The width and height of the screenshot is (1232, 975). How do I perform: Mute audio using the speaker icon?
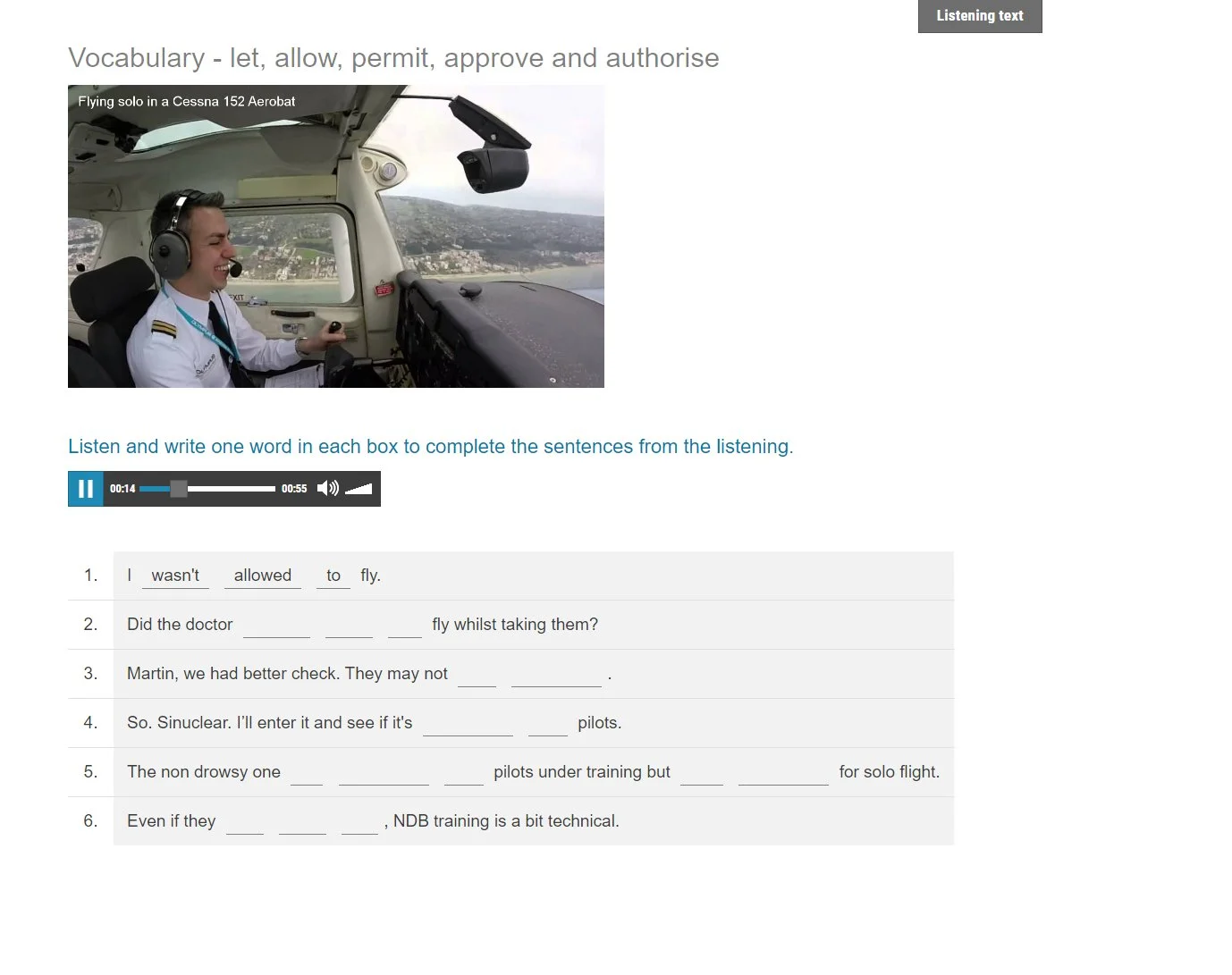[327, 489]
